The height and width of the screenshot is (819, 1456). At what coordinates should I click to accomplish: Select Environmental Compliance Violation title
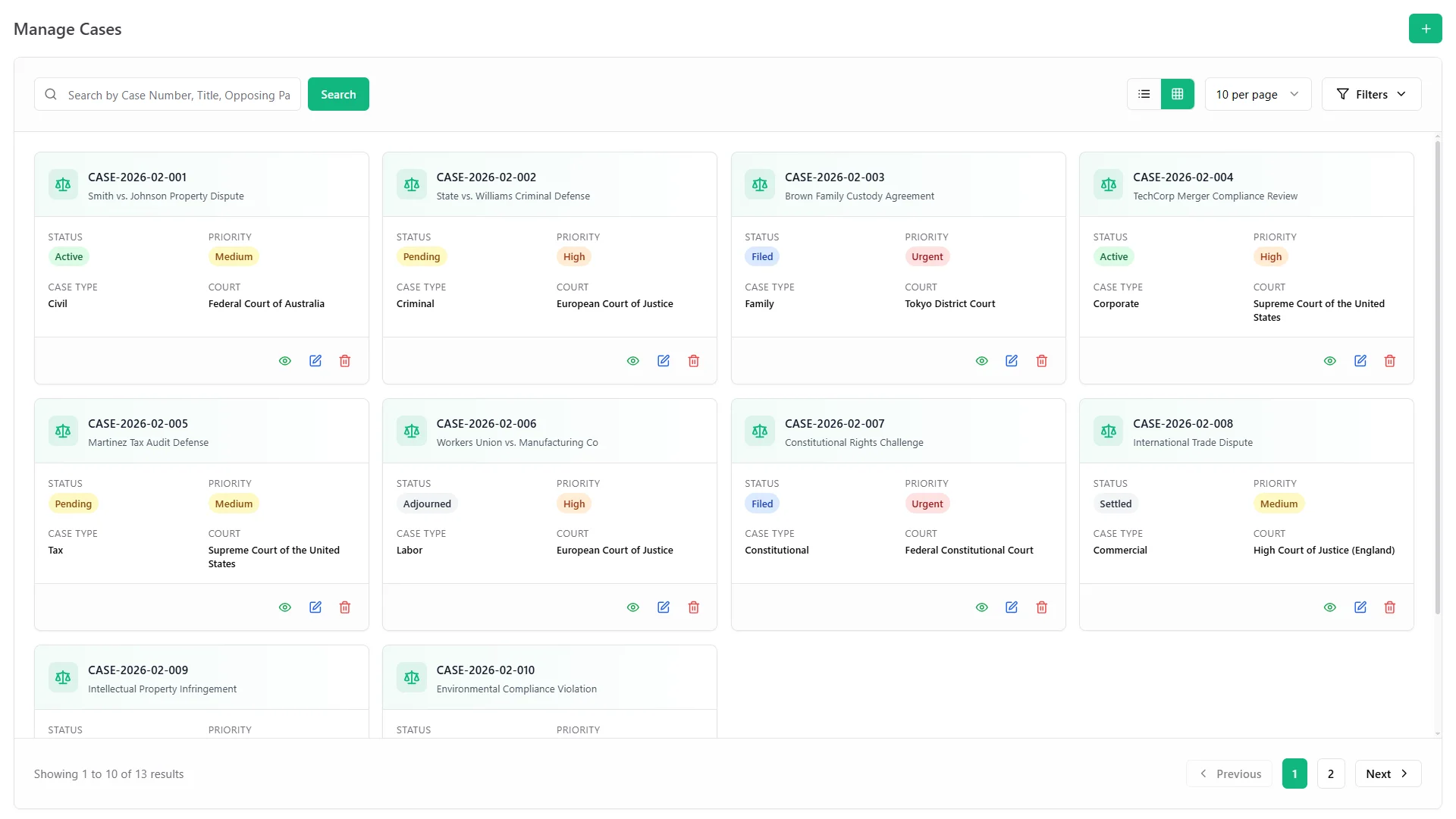click(516, 689)
